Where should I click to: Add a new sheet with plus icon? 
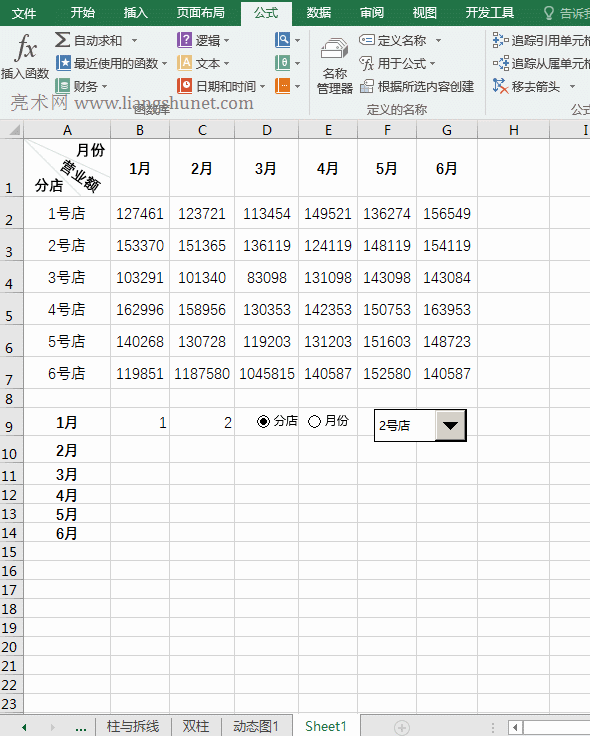pos(401,728)
